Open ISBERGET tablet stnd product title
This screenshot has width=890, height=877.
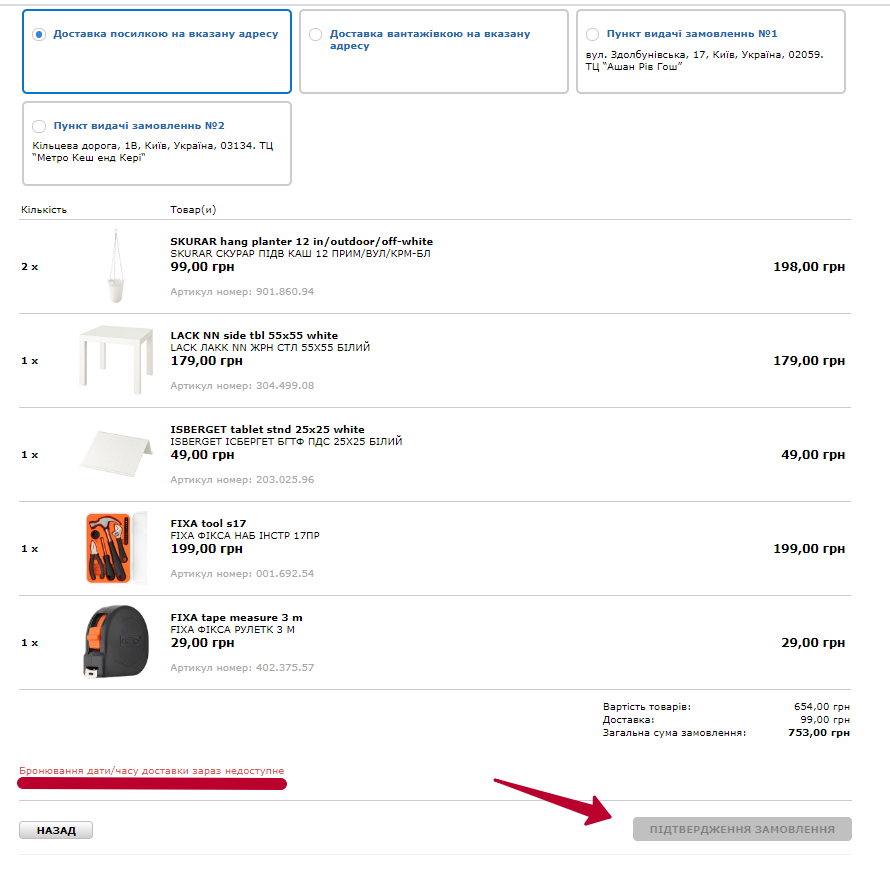pos(267,429)
